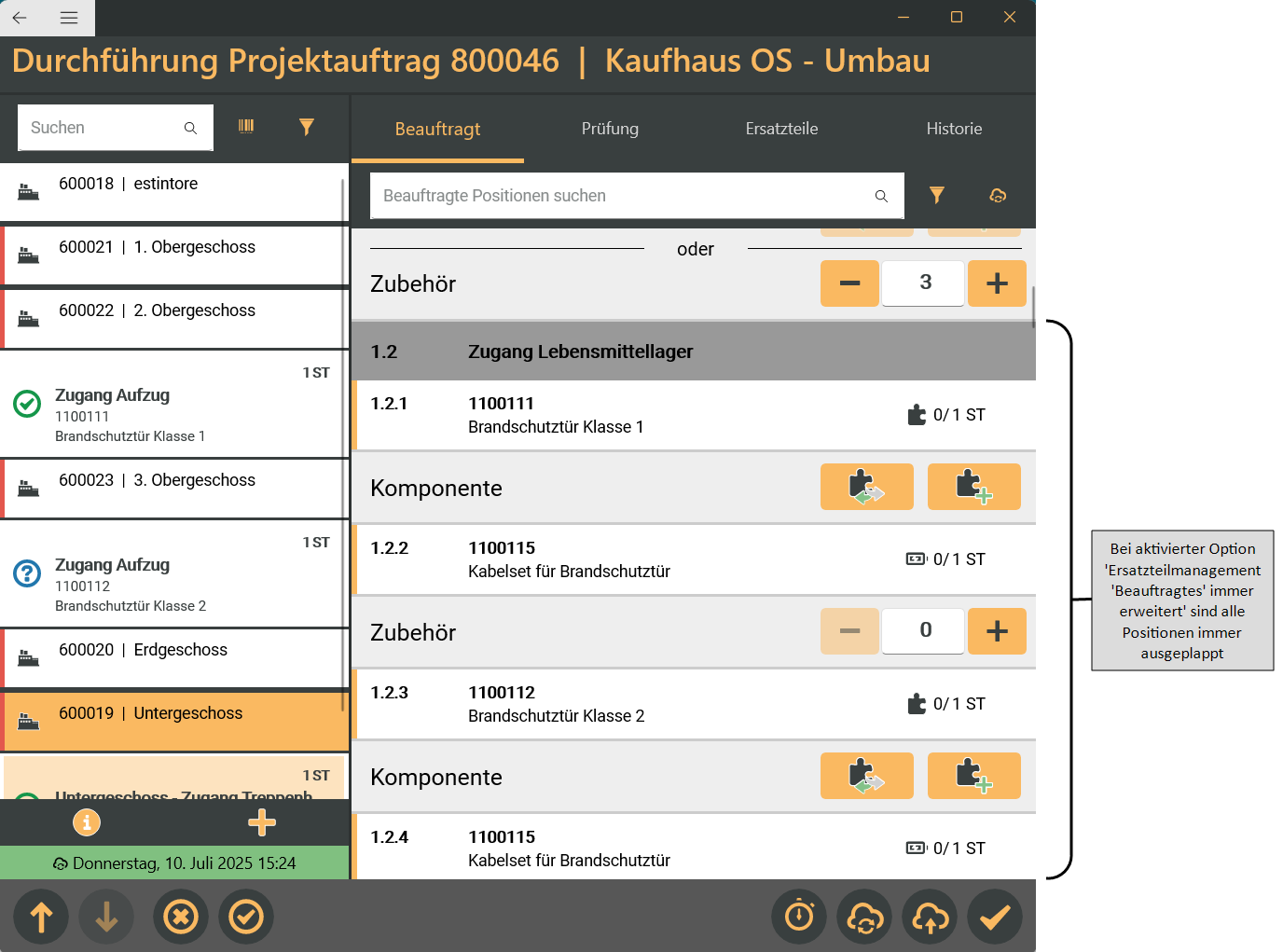Click the circled checkmark button in bottom bar
Image resolution: width=1283 pixels, height=952 pixels.
tap(246, 917)
